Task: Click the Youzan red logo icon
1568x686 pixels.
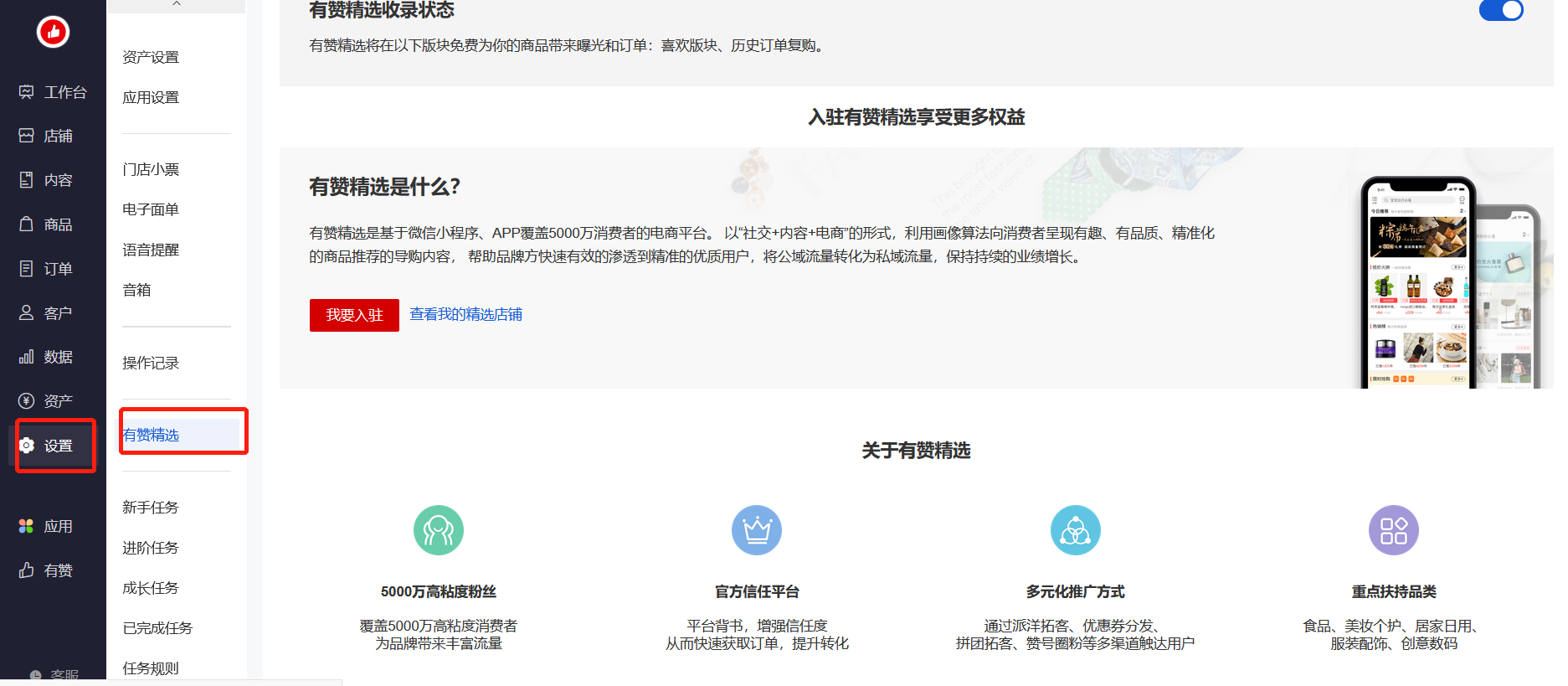Action: coord(53,32)
